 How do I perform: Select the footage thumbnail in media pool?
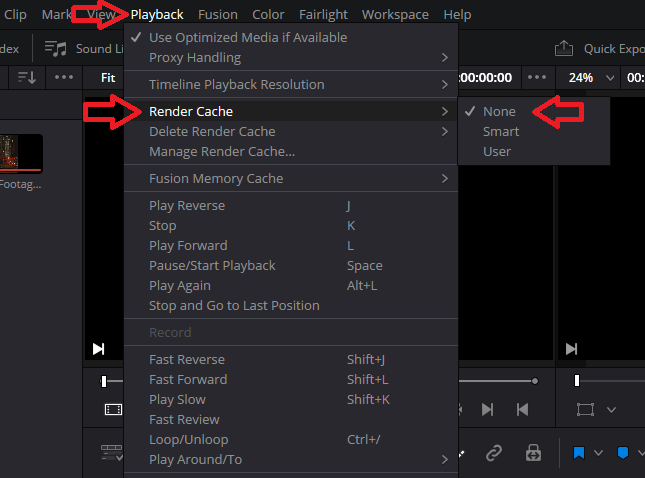(22, 155)
